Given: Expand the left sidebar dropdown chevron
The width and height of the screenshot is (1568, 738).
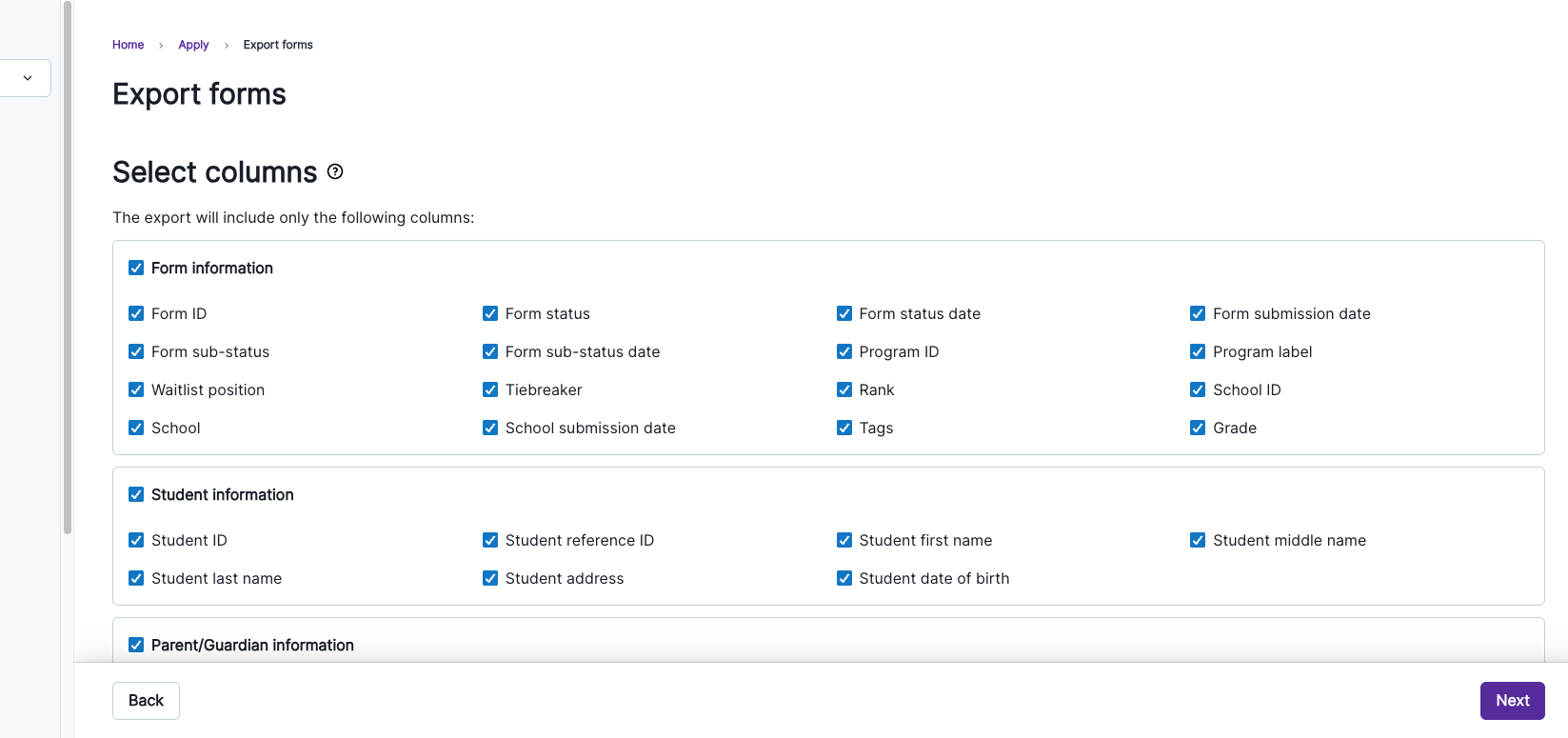Looking at the screenshot, I should [28, 78].
